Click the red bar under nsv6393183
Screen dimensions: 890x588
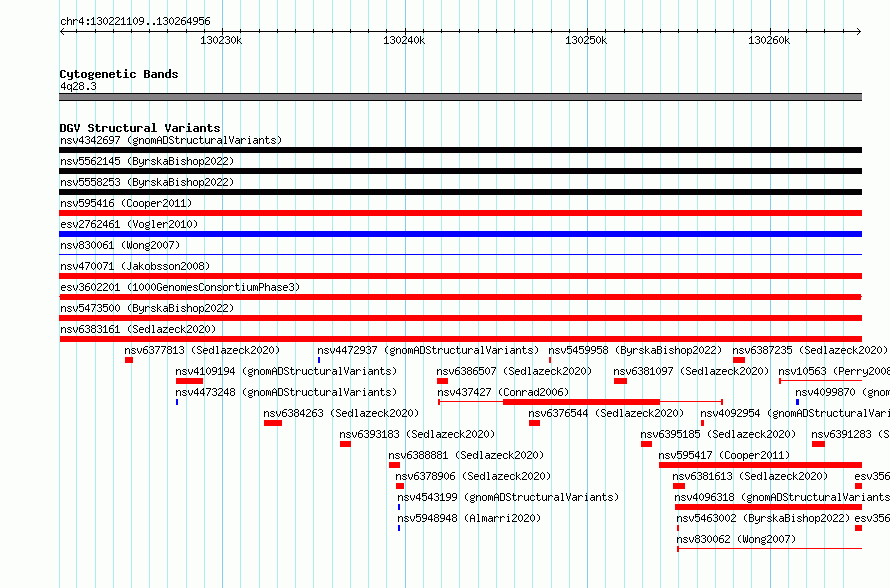tap(345, 444)
